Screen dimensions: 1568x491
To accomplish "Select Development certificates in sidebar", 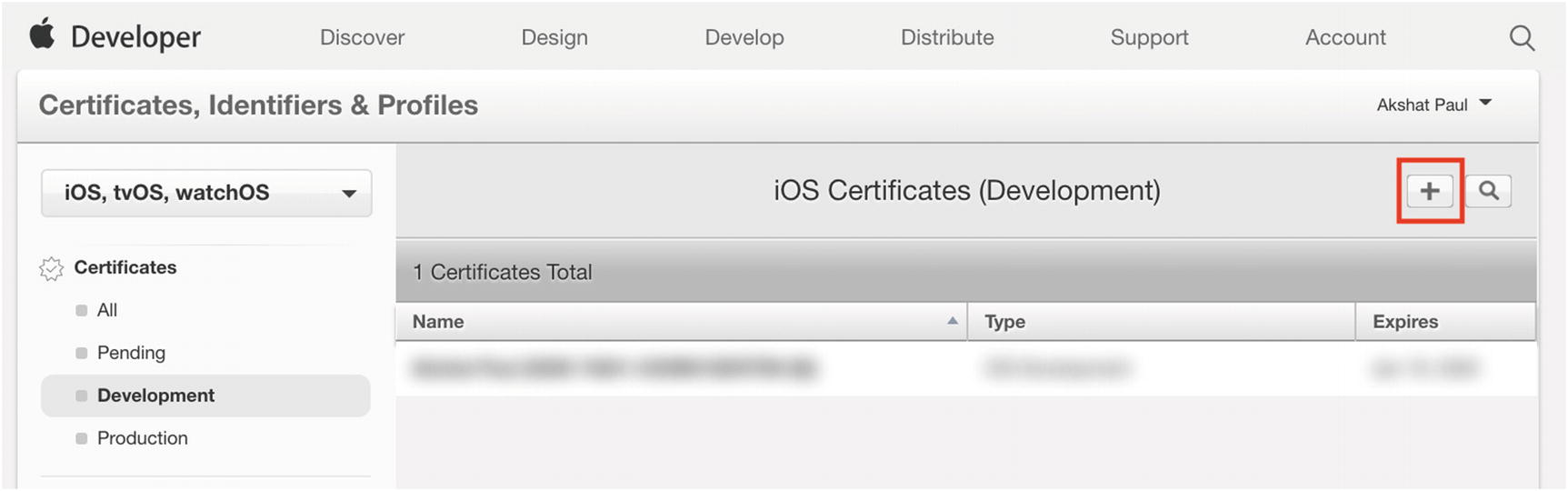I will 155,396.
